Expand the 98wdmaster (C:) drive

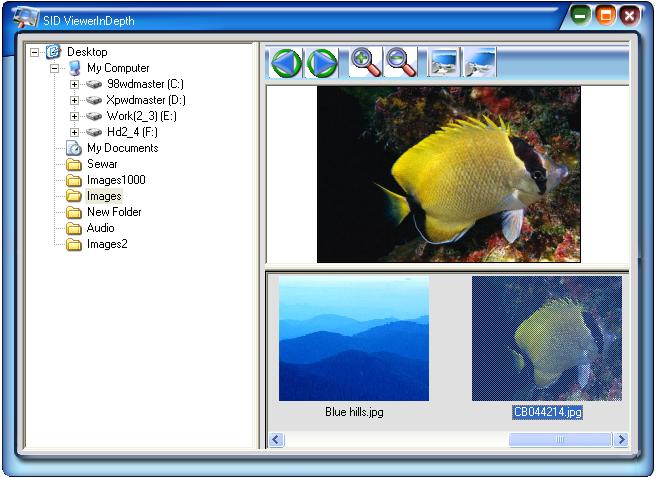tap(74, 84)
